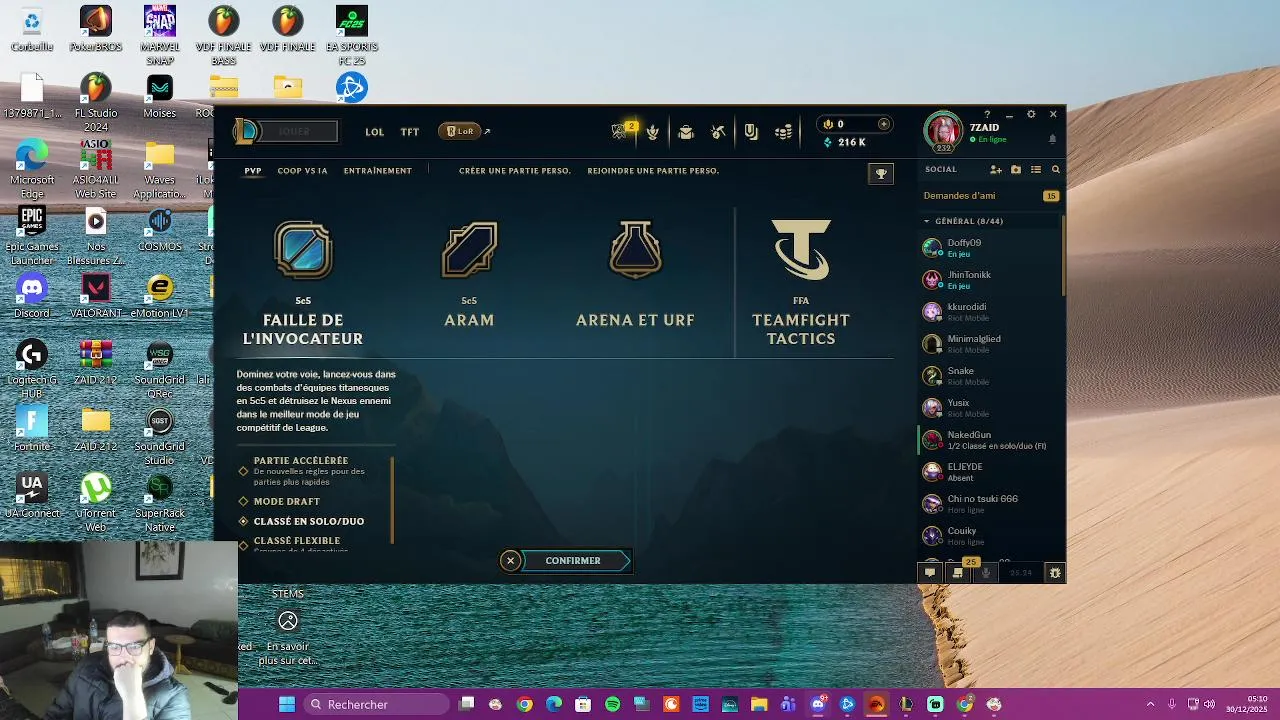1280x720 pixels.
Task: Open friend MinimalGlied in friends list
Action: 989,344
